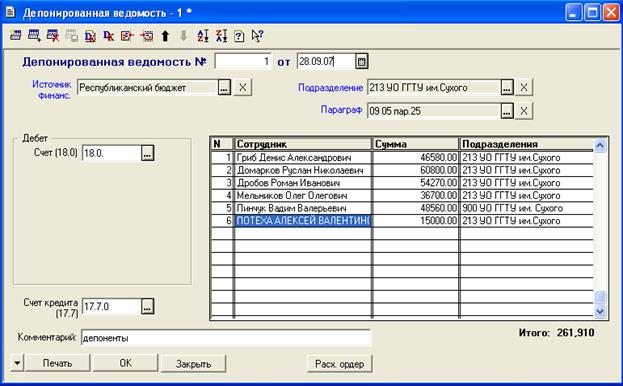The height and width of the screenshot is (386, 623).
Task: Click the amount cell 15000.00
Action: click(416, 221)
